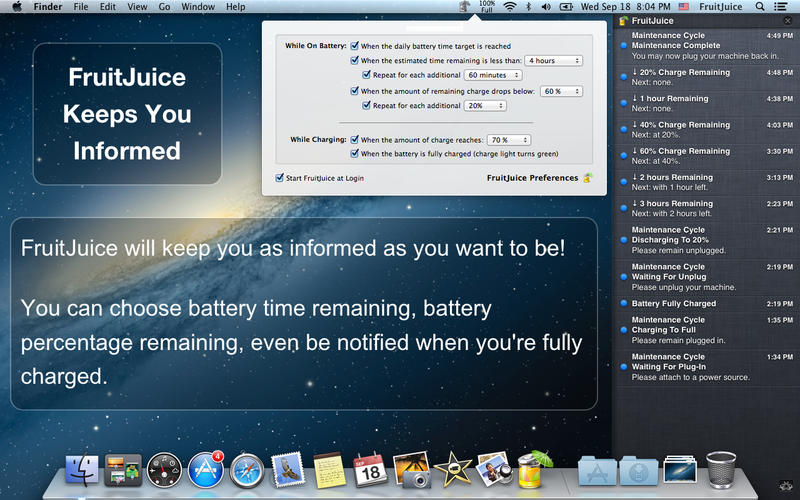
Task: Open the Finder menu
Action: pyautogui.click(x=48, y=7)
